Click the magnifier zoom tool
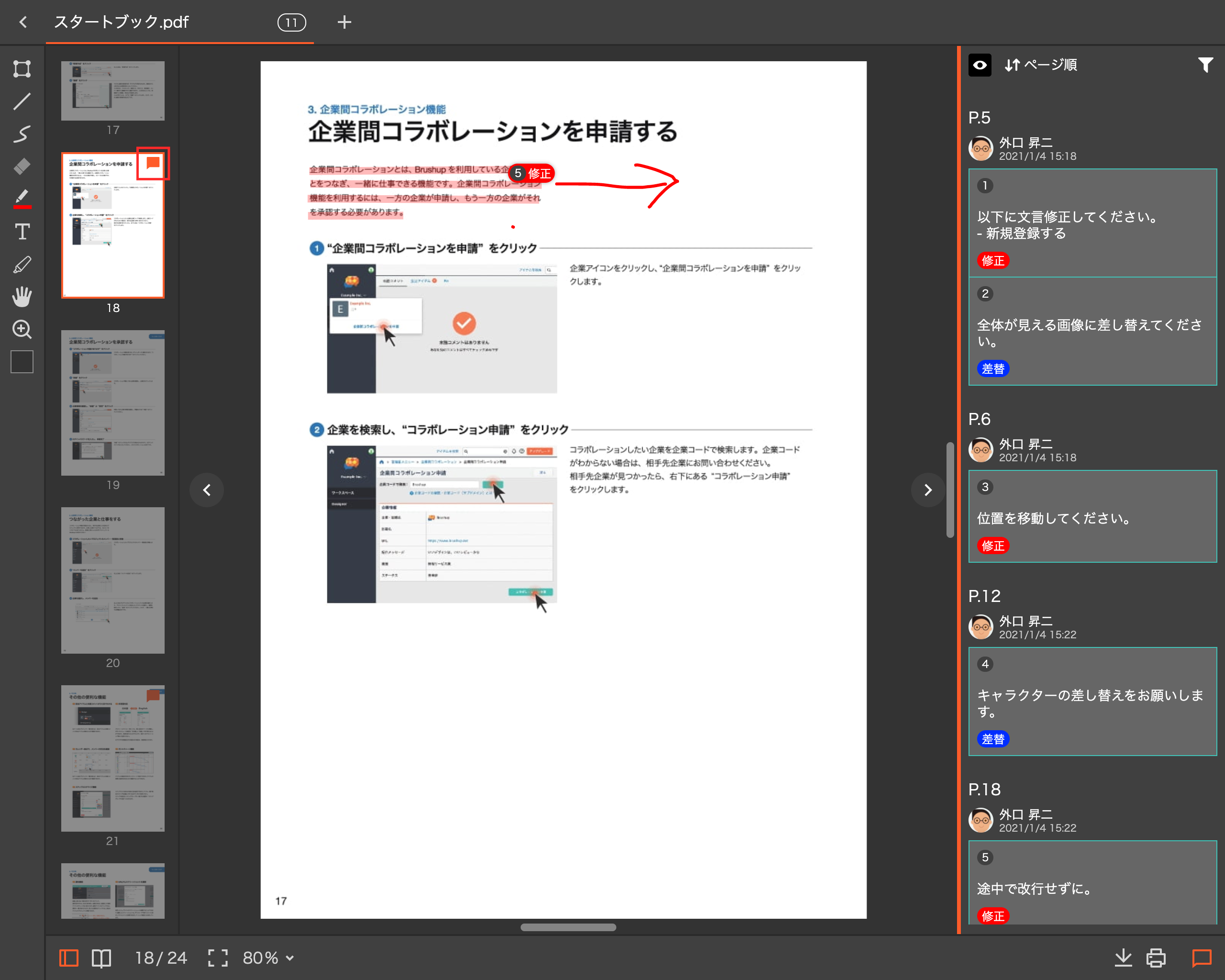1225x980 pixels. [22, 330]
